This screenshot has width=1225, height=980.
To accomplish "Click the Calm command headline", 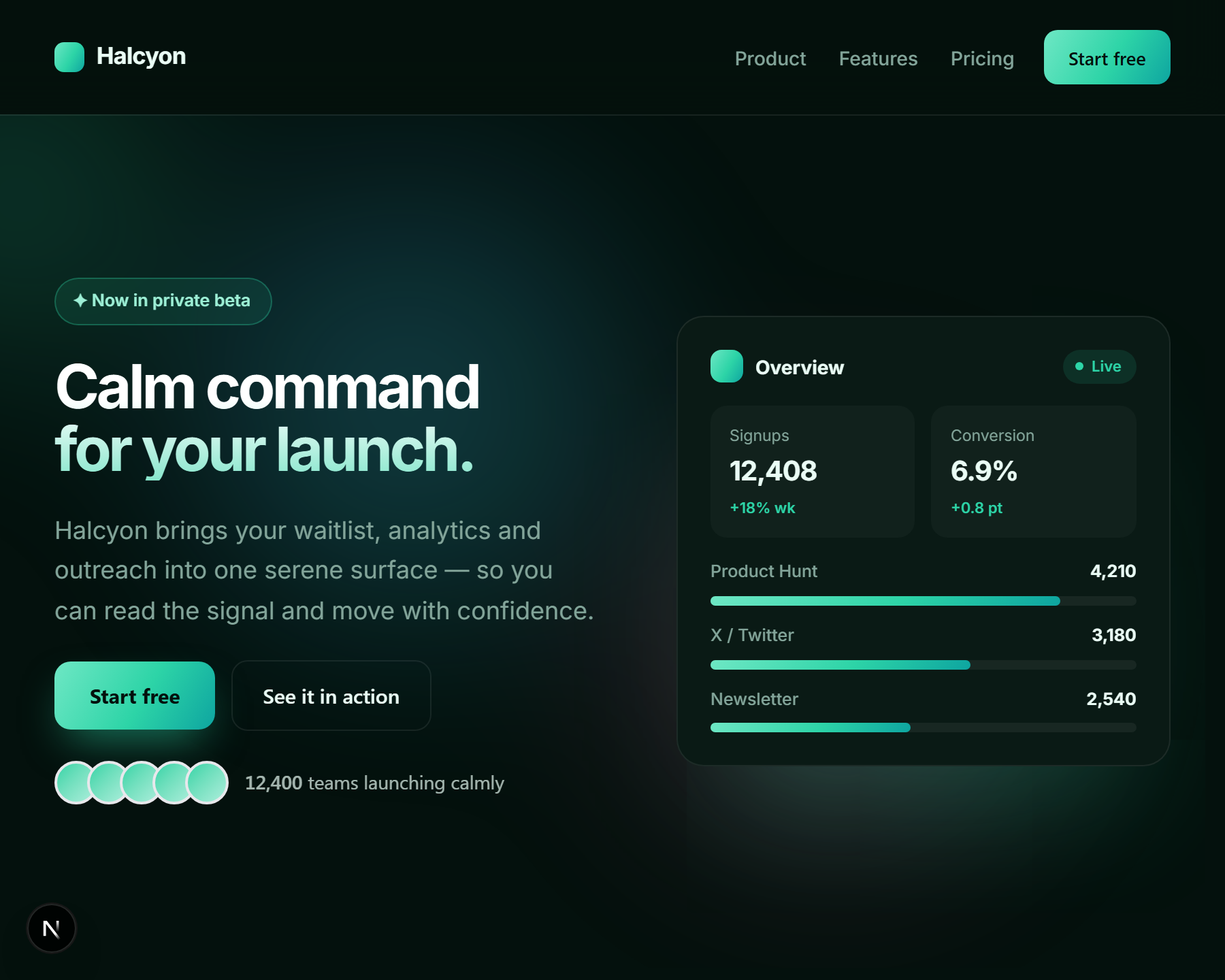I will point(267,387).
